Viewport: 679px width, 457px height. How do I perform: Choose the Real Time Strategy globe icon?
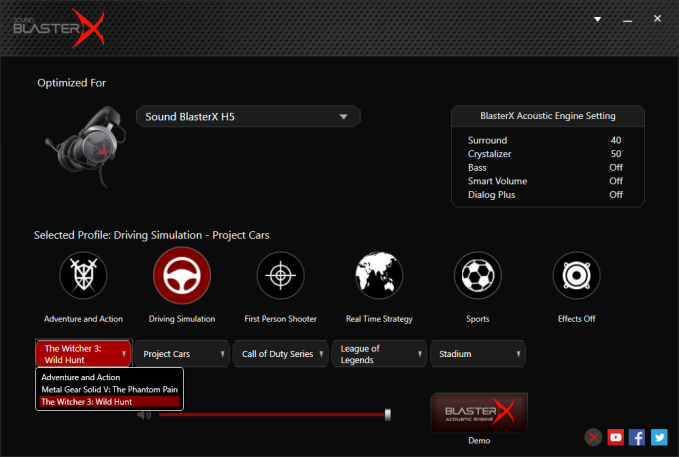pyautogui.click(x=379, y=275)
